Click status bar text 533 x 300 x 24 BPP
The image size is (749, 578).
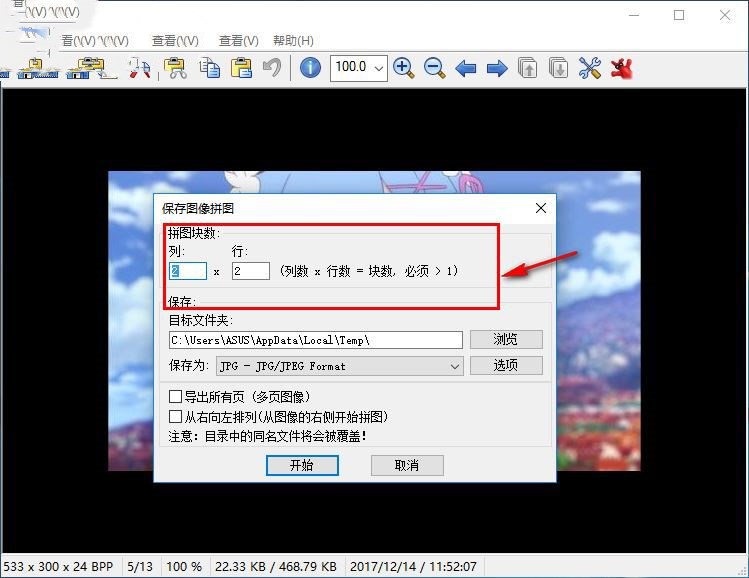pos(58,567)
